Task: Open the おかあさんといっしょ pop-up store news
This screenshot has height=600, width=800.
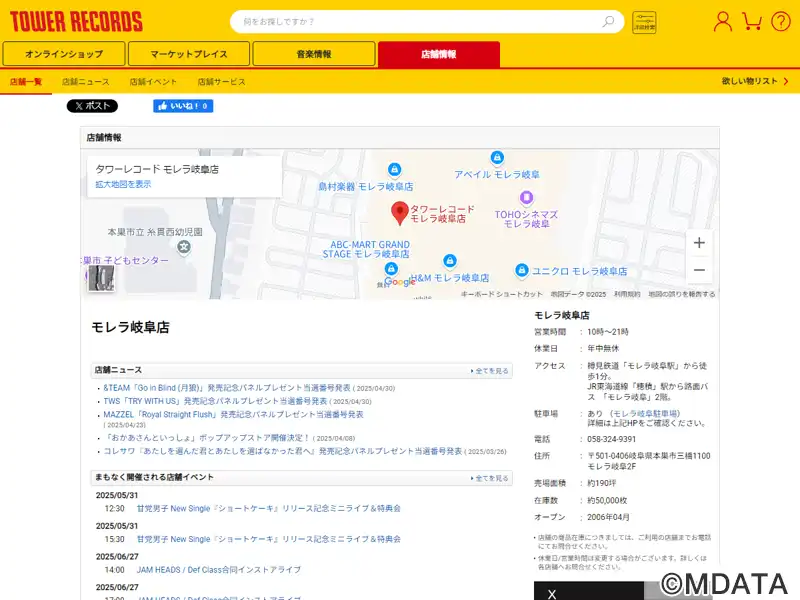Action: pos(207,438)
